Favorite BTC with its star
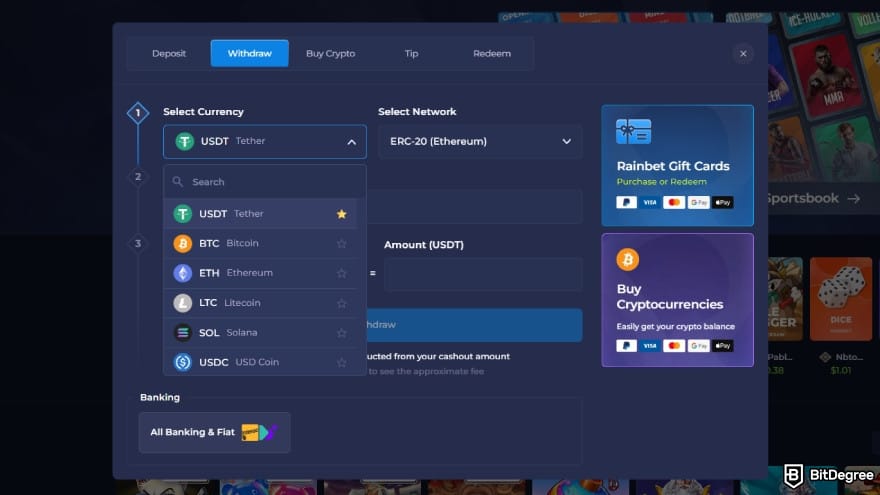The width and height of the screenshot is (880, 495). click(x=341, y=244)
